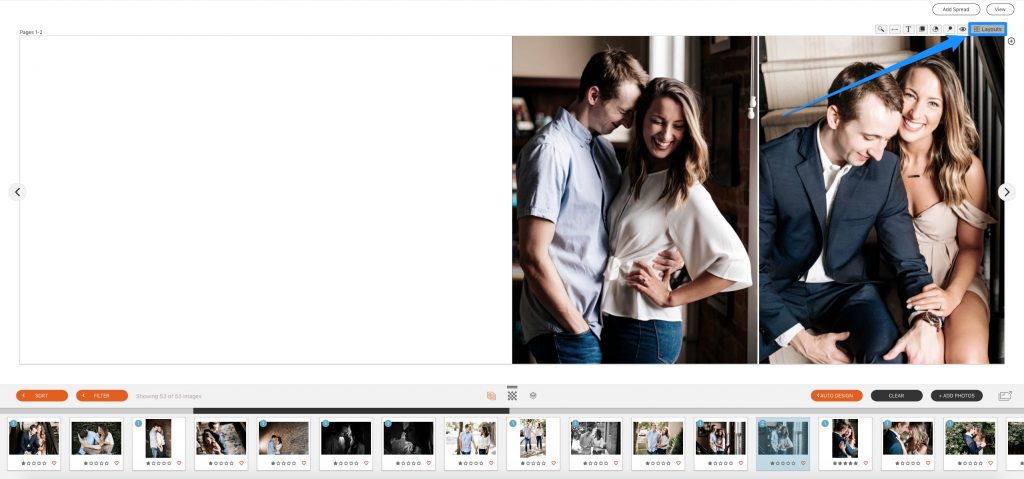The image size is (1024, 479).
Task: Click the horizontal arrows spacing tool
Action: [x=895, y=29]
